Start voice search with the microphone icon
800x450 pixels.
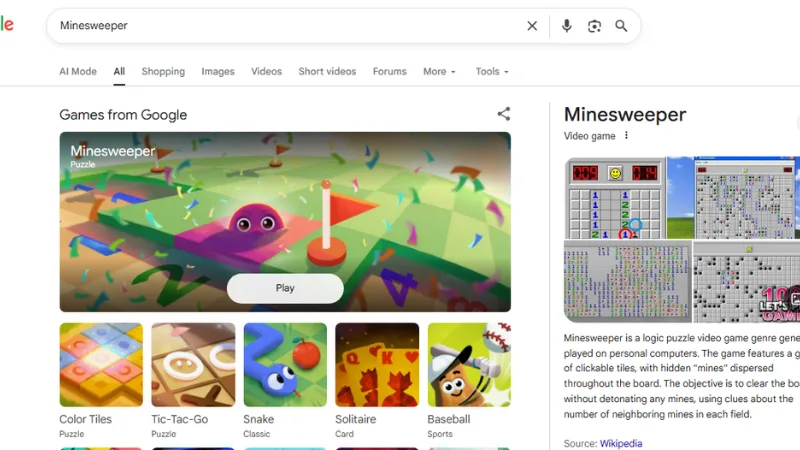pos(566,26)
